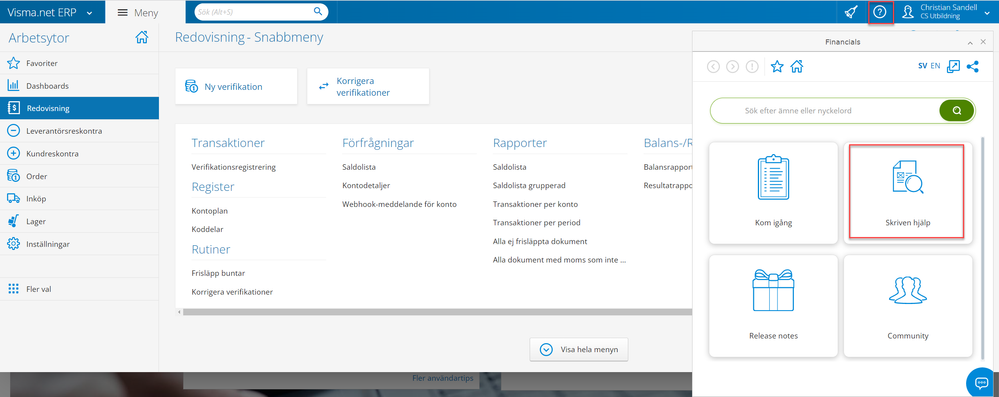The height and width of the screenshot is (397, 999).
Task: Switch help language to EN
Action: pos(935,66)
